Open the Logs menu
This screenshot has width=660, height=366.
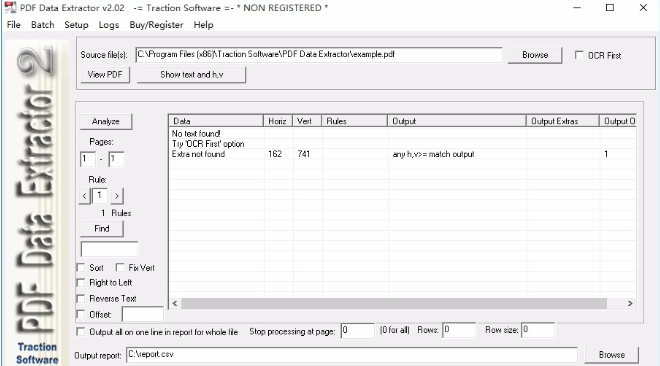click(109, 25)
